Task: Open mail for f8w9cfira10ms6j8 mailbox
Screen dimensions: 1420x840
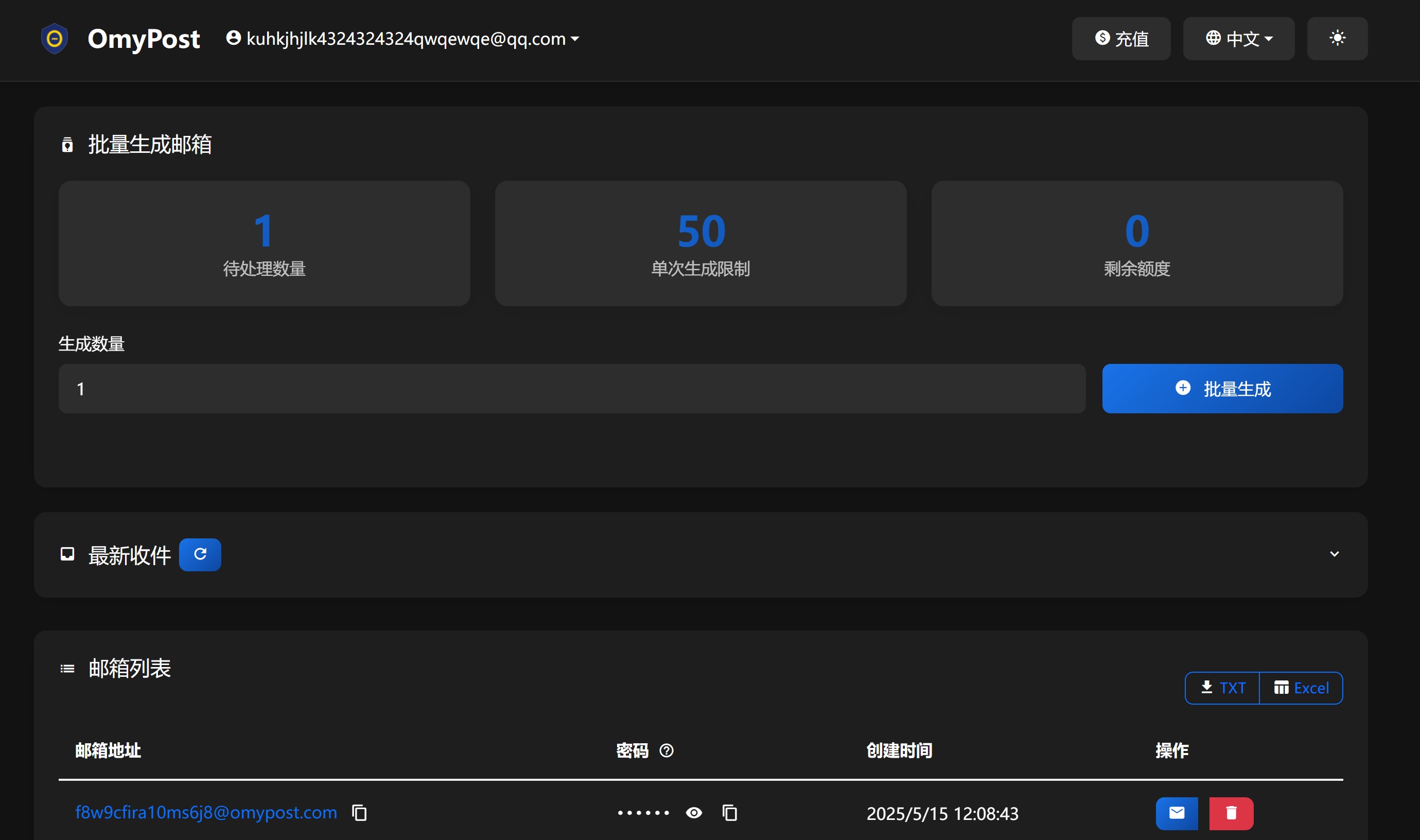Action: click(1177, 813)
